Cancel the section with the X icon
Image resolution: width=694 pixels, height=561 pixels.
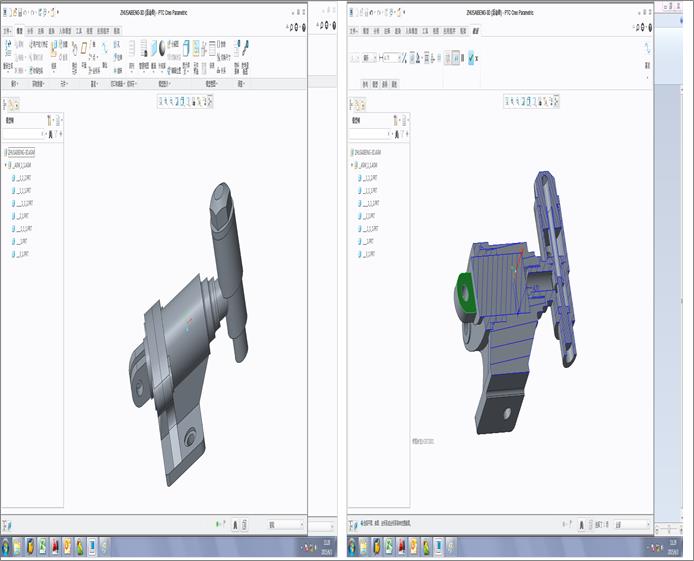click(x=479, y=58)
